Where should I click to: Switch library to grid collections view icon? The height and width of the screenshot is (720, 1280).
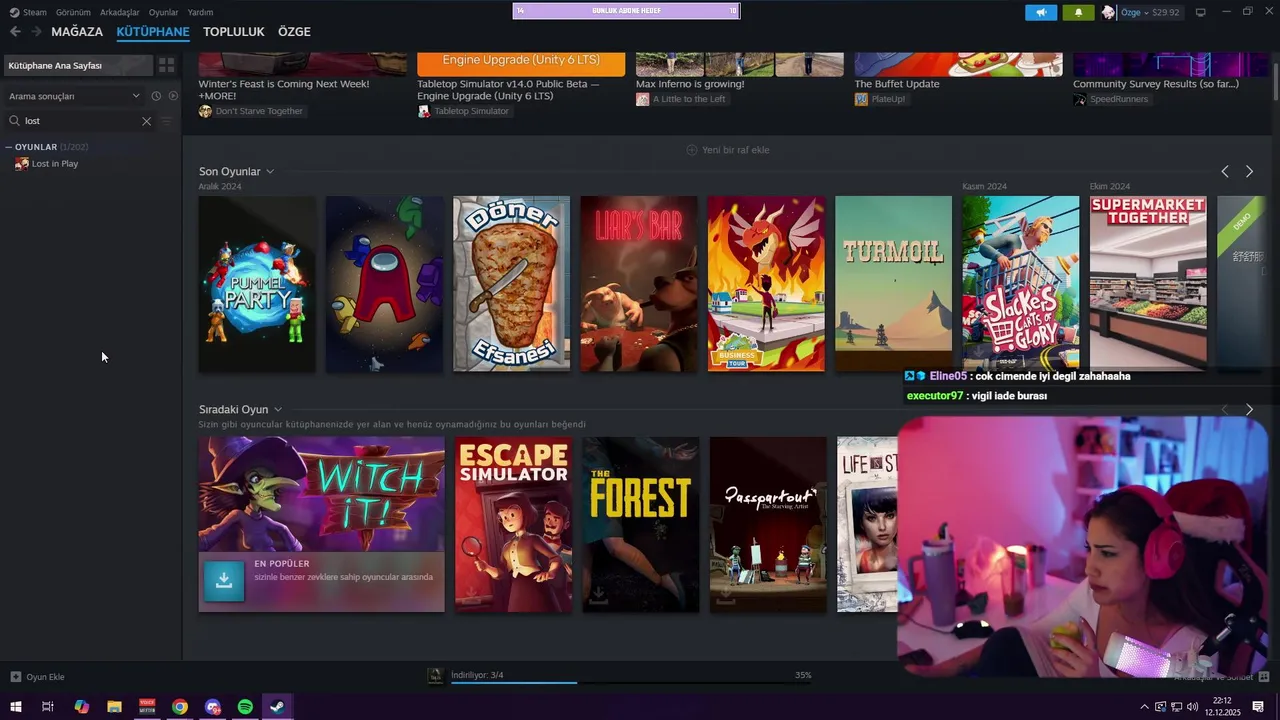tap(166, 65)
